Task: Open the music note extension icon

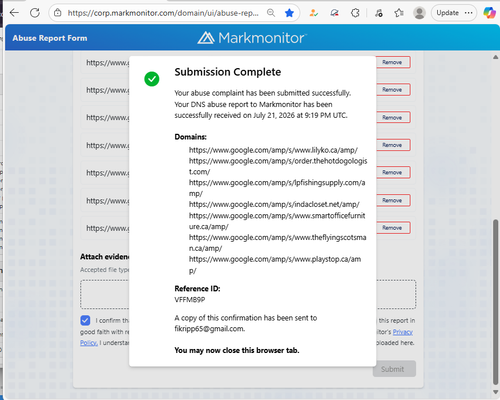Action: [378, 13]
